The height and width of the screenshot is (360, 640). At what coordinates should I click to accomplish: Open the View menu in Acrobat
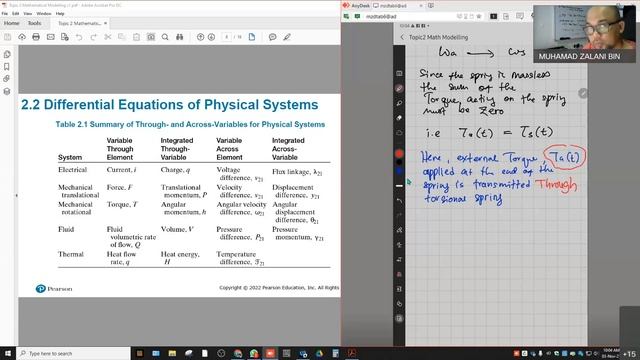[28, 13]
